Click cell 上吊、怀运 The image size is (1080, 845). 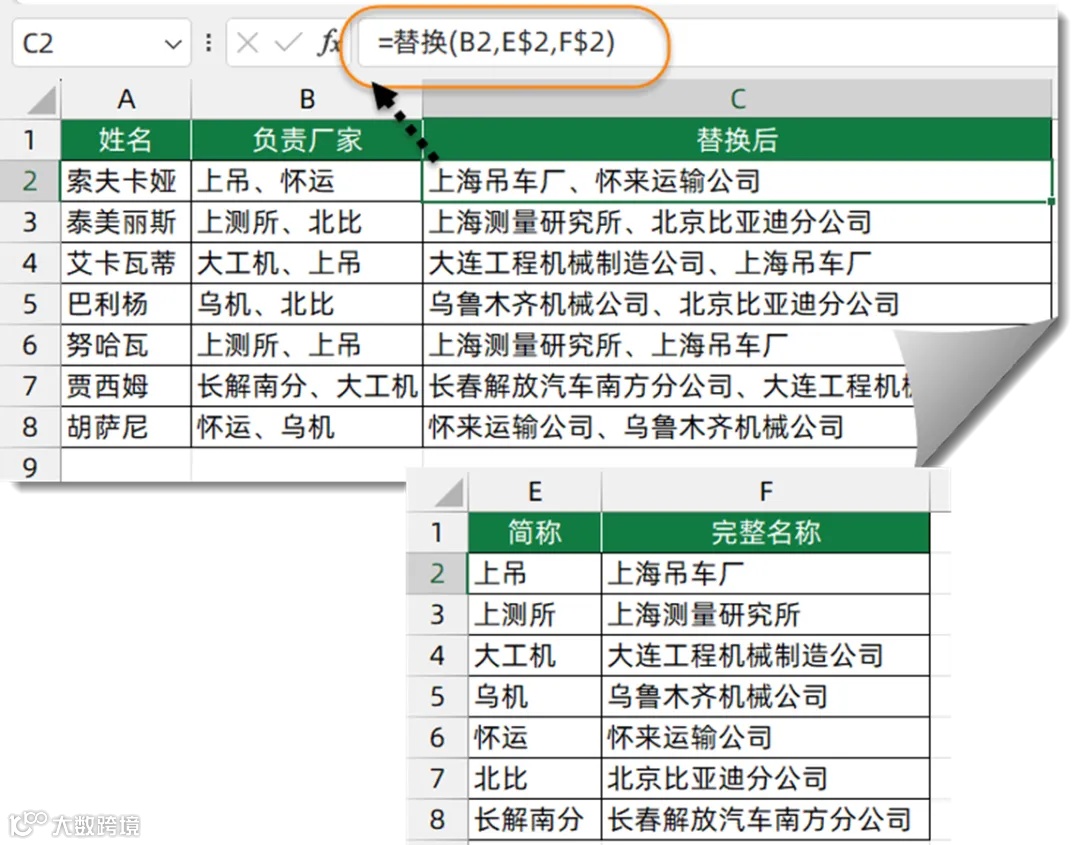click(307, 181)
